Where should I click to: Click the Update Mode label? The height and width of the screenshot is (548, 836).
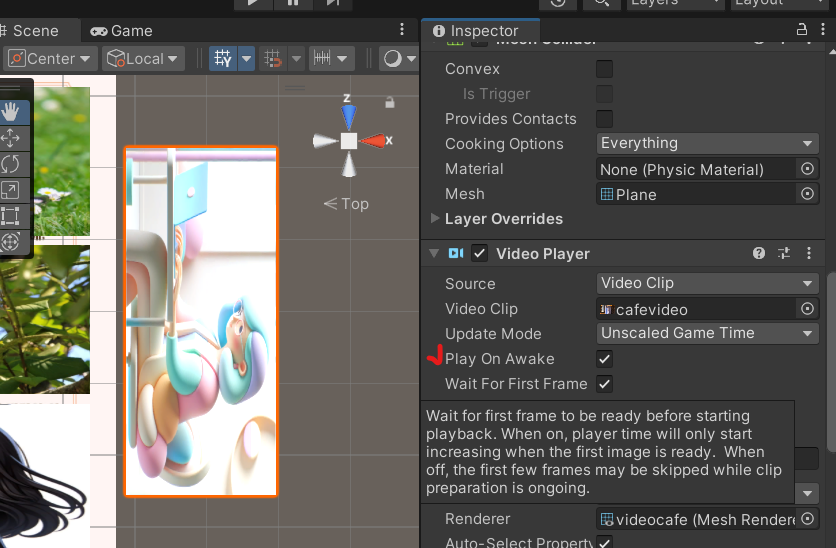pos(493,334)
